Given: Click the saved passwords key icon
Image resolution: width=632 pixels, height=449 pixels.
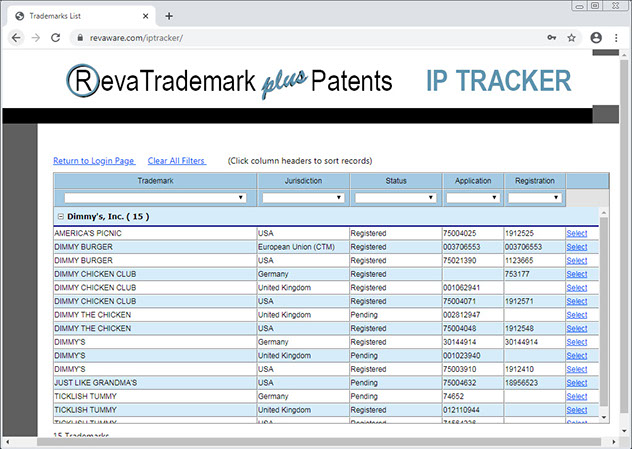Looking at the screenshot, I should (551, 38).
